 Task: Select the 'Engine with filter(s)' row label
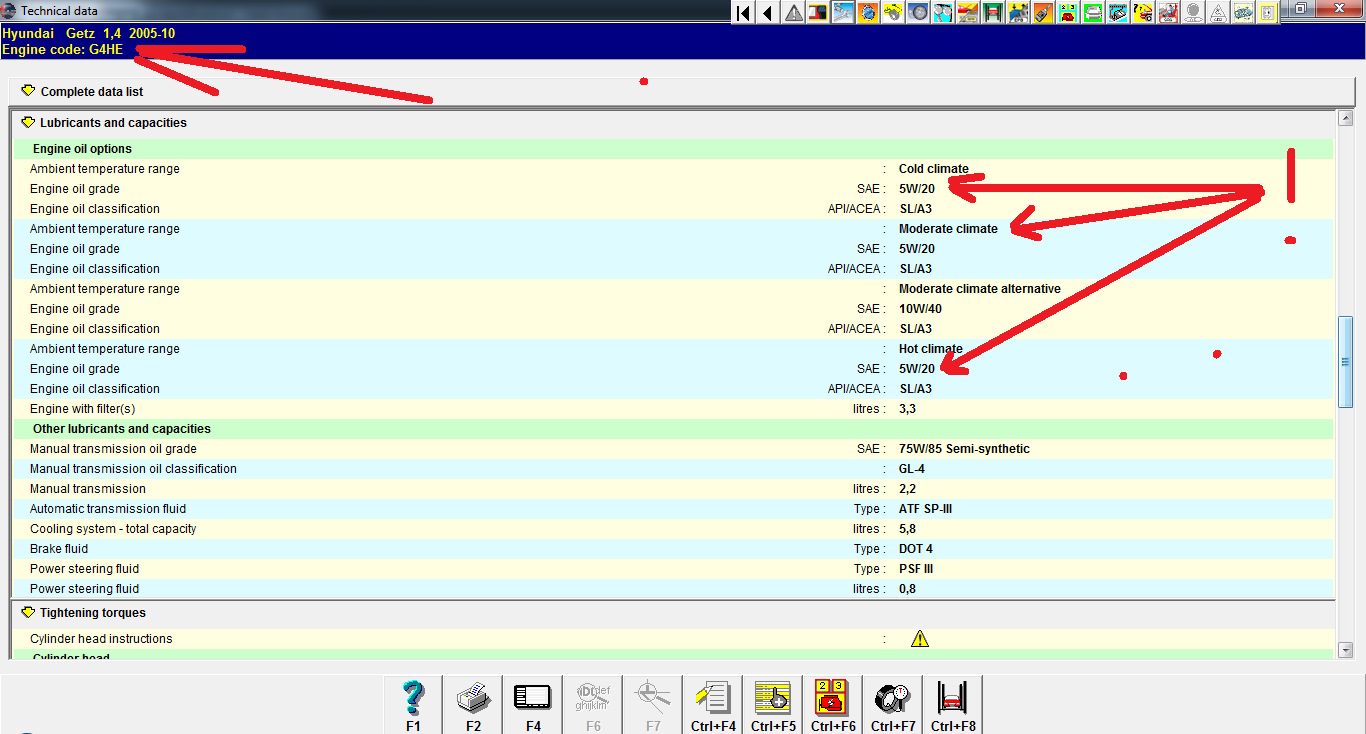(x=82, y=409)
